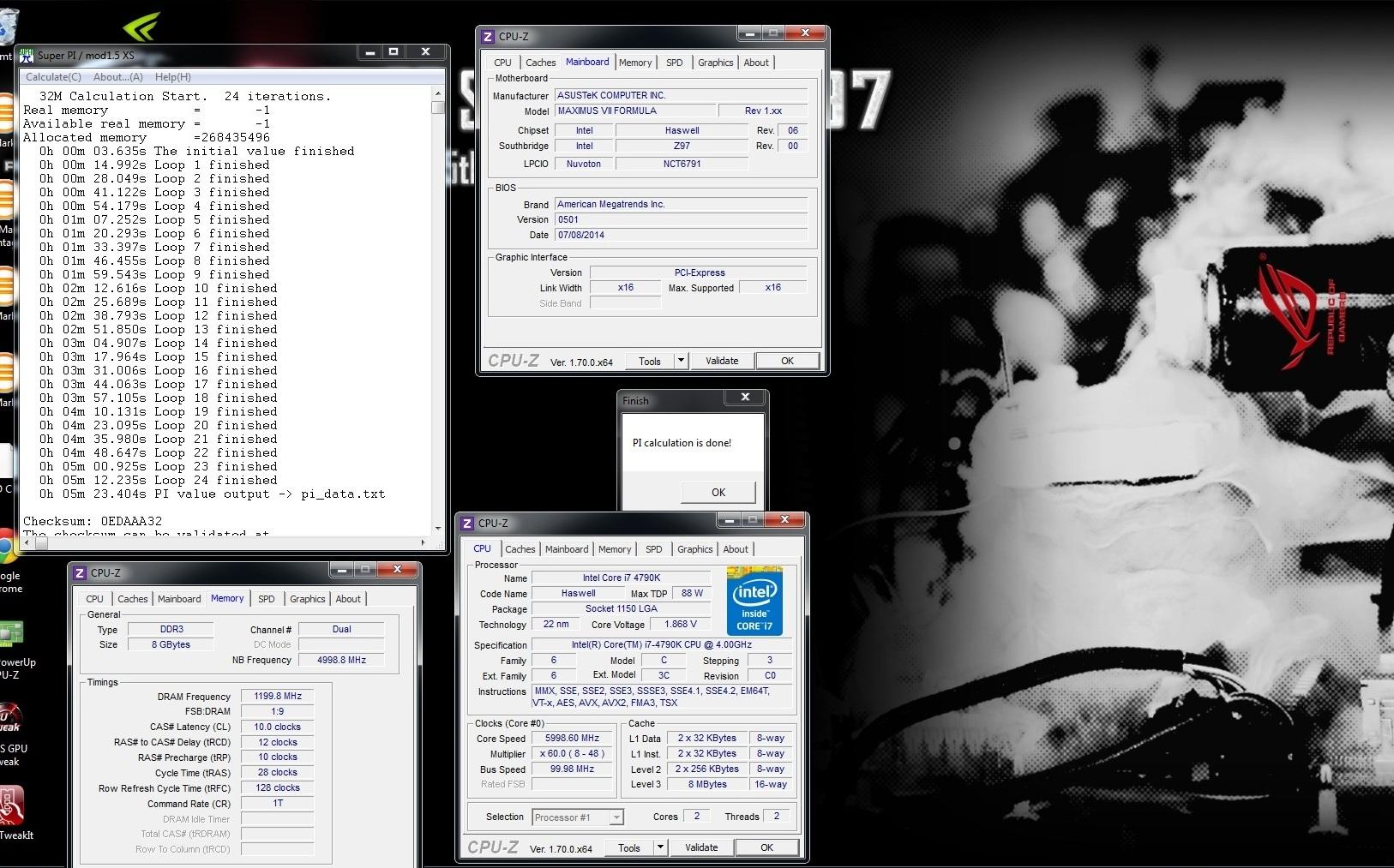Screen dimensions: 1394x868
Task: Open About menu in Super PI
Action: tap(117, 77)
